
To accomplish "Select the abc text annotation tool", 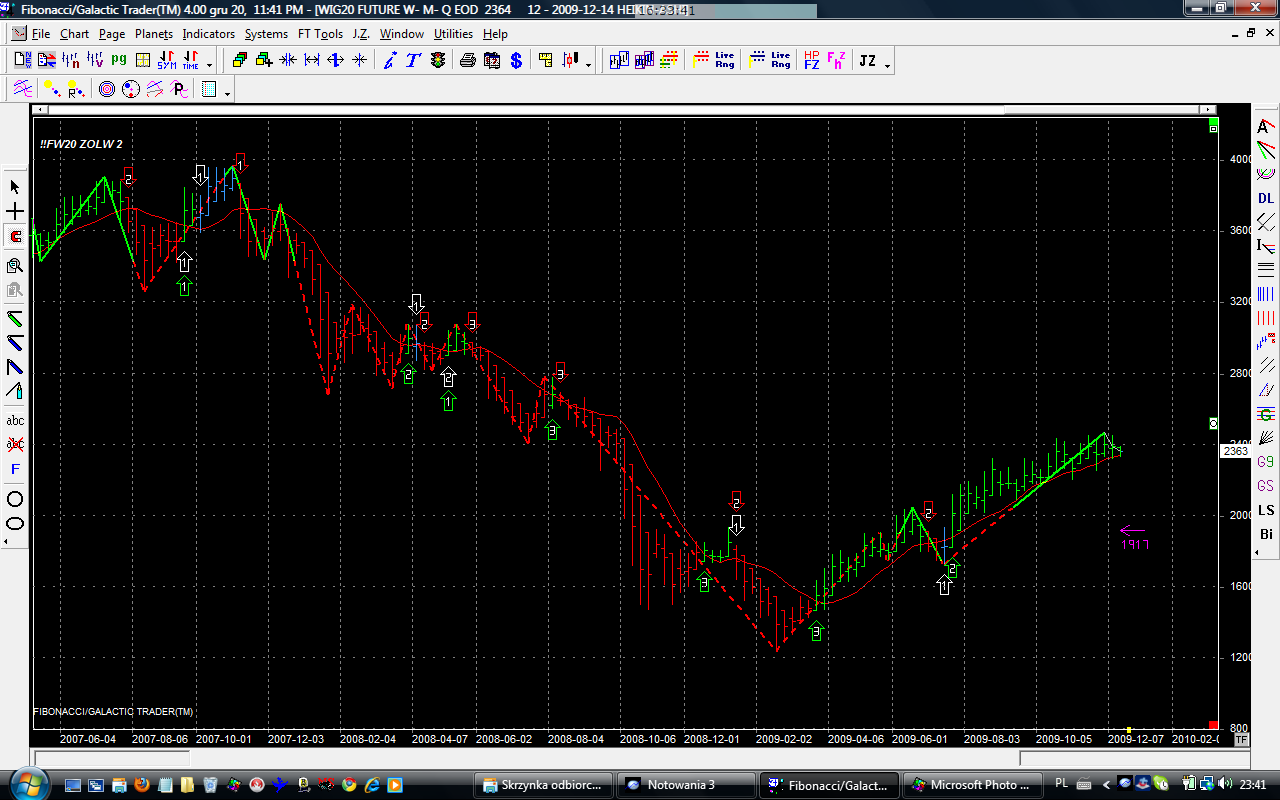I will [x=15, y=421].
